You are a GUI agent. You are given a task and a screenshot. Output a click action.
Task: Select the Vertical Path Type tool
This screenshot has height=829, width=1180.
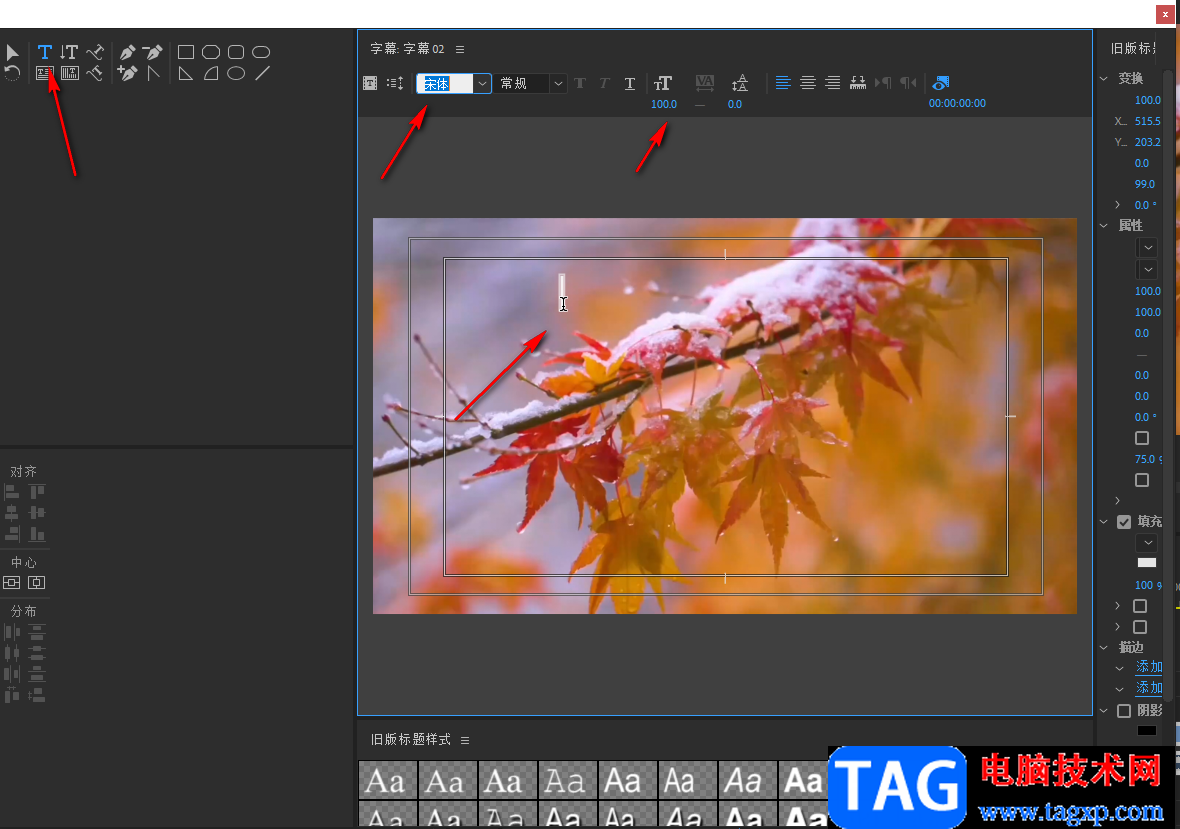pos(95,73)
